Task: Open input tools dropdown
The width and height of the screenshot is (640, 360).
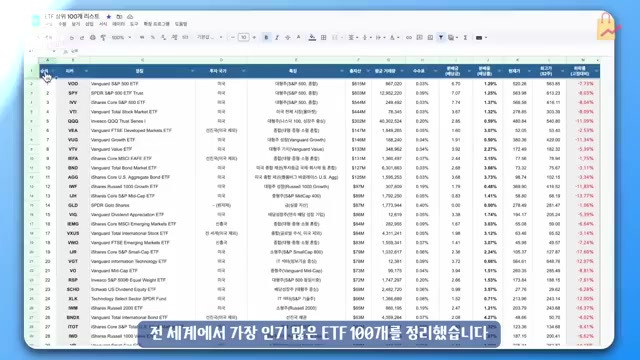Action: (x=481, y=38)
